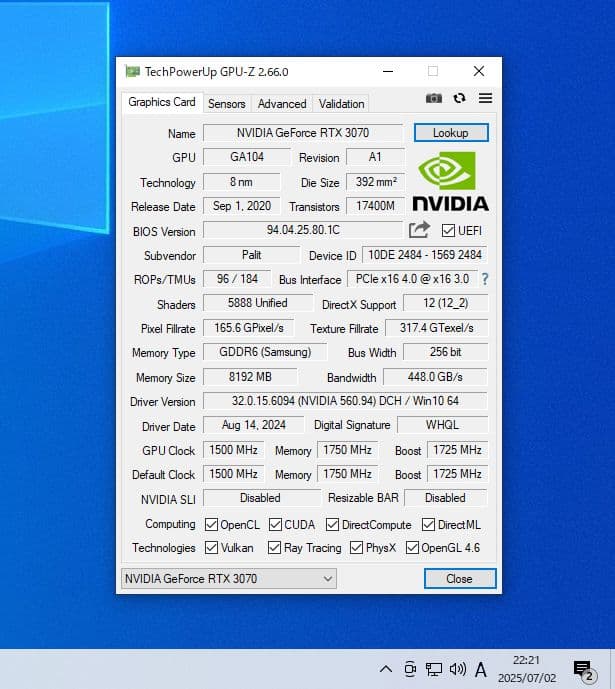Take a screenshot with the camera icon
615x689 pixels.
click(x=434, y=98)
